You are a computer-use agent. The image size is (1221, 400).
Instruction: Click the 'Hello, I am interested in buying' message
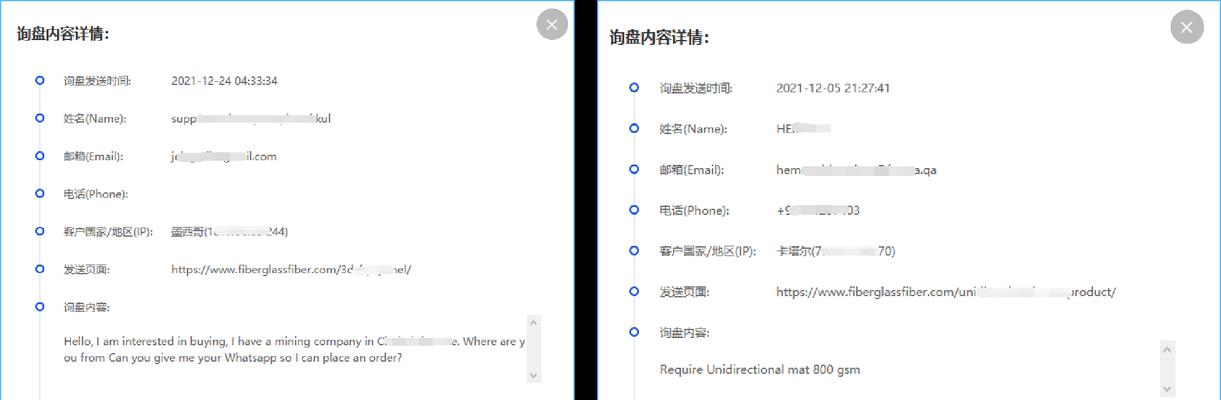pyautogui.click(x=293, y=349)
